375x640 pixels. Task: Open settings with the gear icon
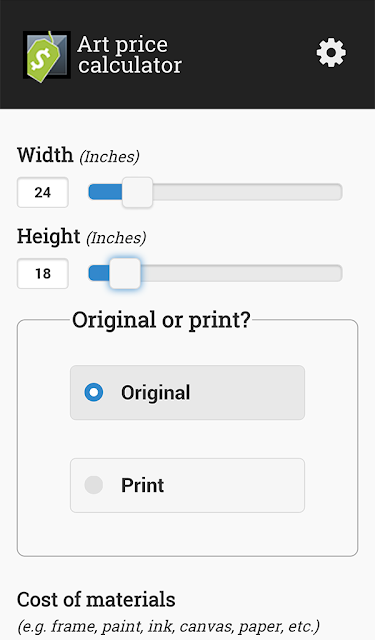(x=331, y=53)
